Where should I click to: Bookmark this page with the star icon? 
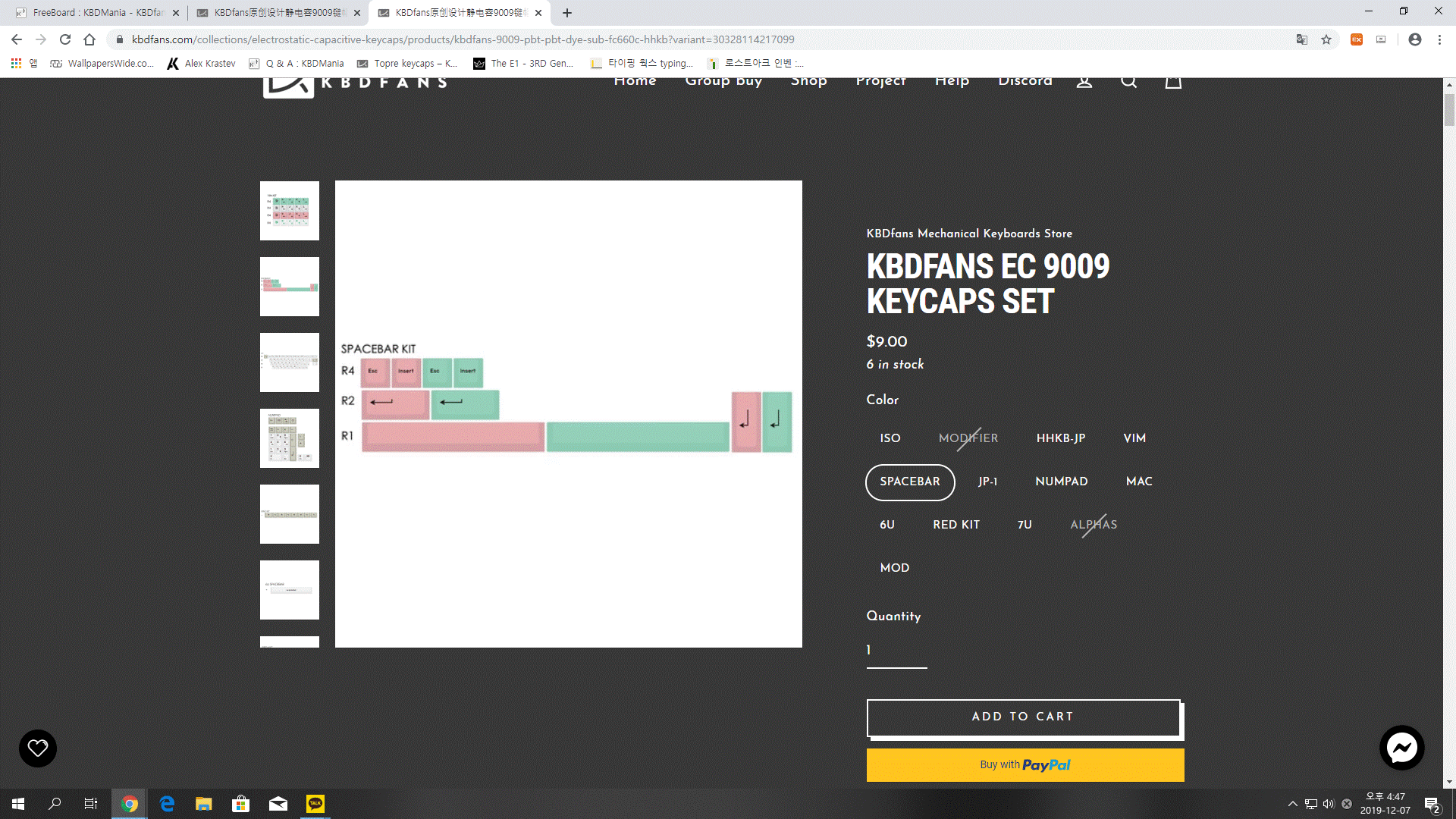(x=1326, y=39)
